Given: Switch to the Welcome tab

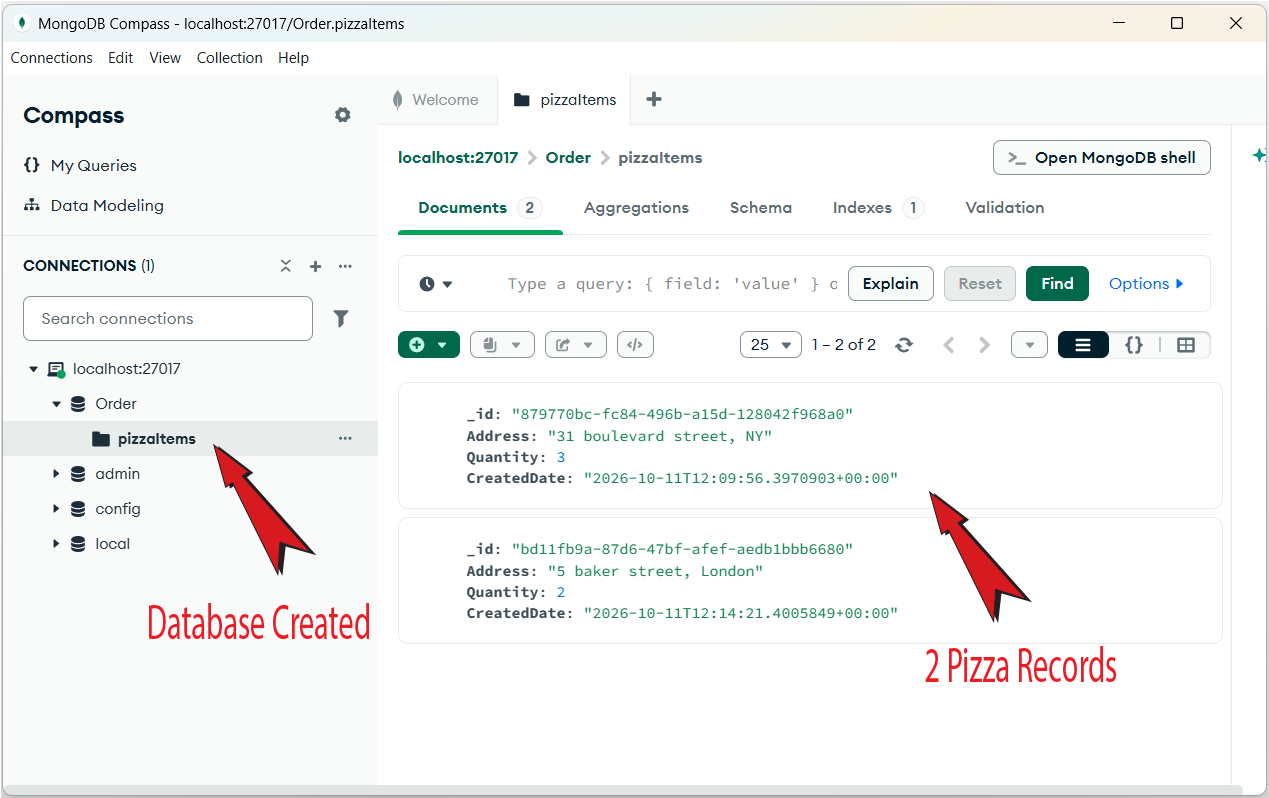Looking at the screenshot, I should [x=437, y=100].
